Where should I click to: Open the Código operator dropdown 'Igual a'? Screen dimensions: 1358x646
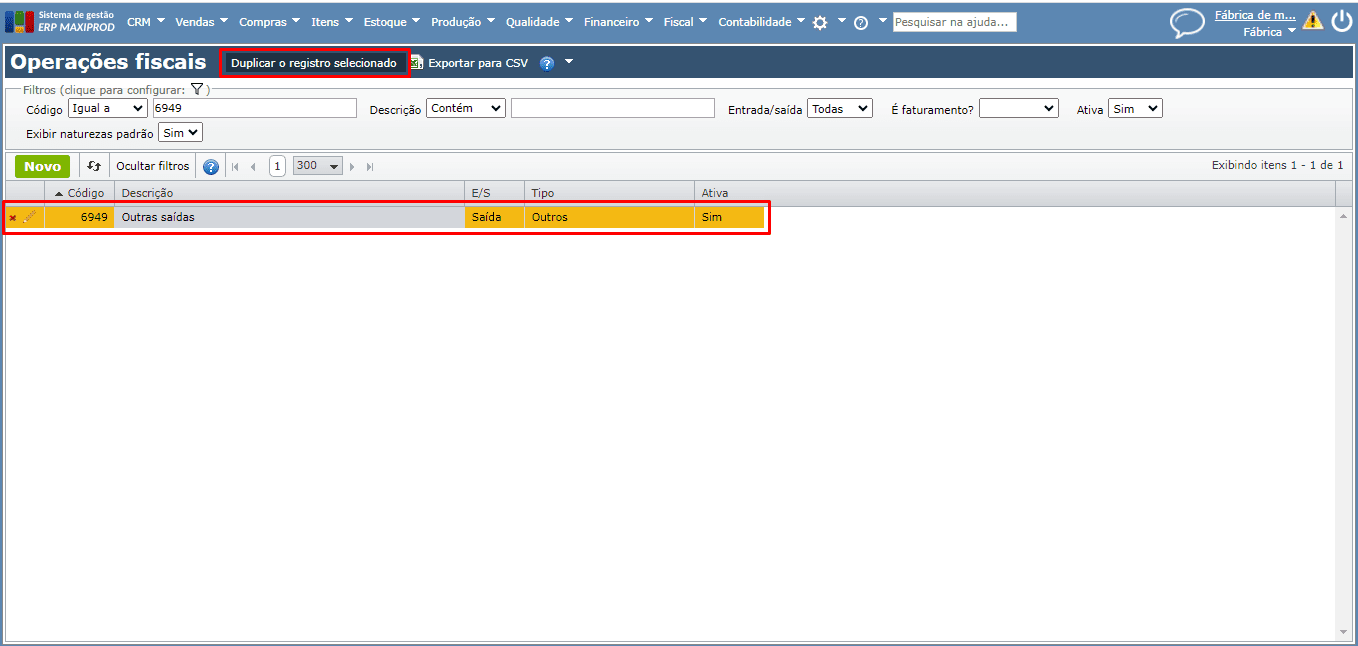click(x=107, y=108)
